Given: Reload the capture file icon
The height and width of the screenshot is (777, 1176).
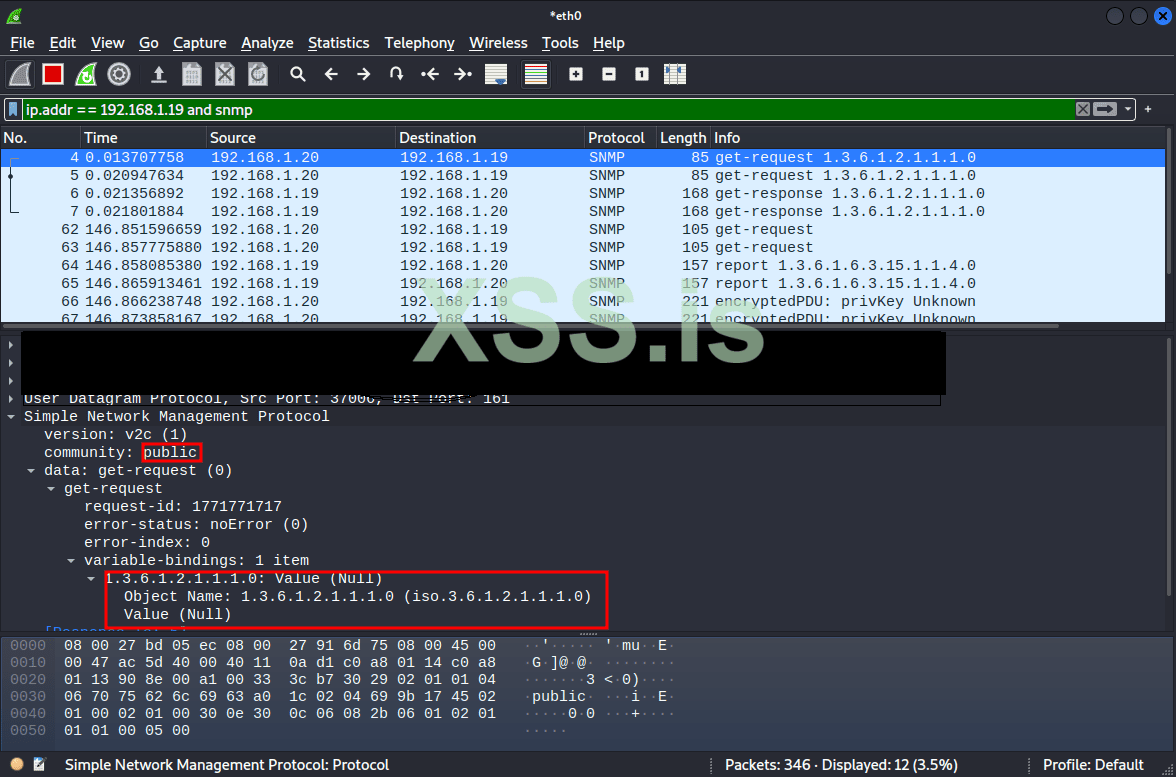Looking at the screenshot, I should point(258,74).
